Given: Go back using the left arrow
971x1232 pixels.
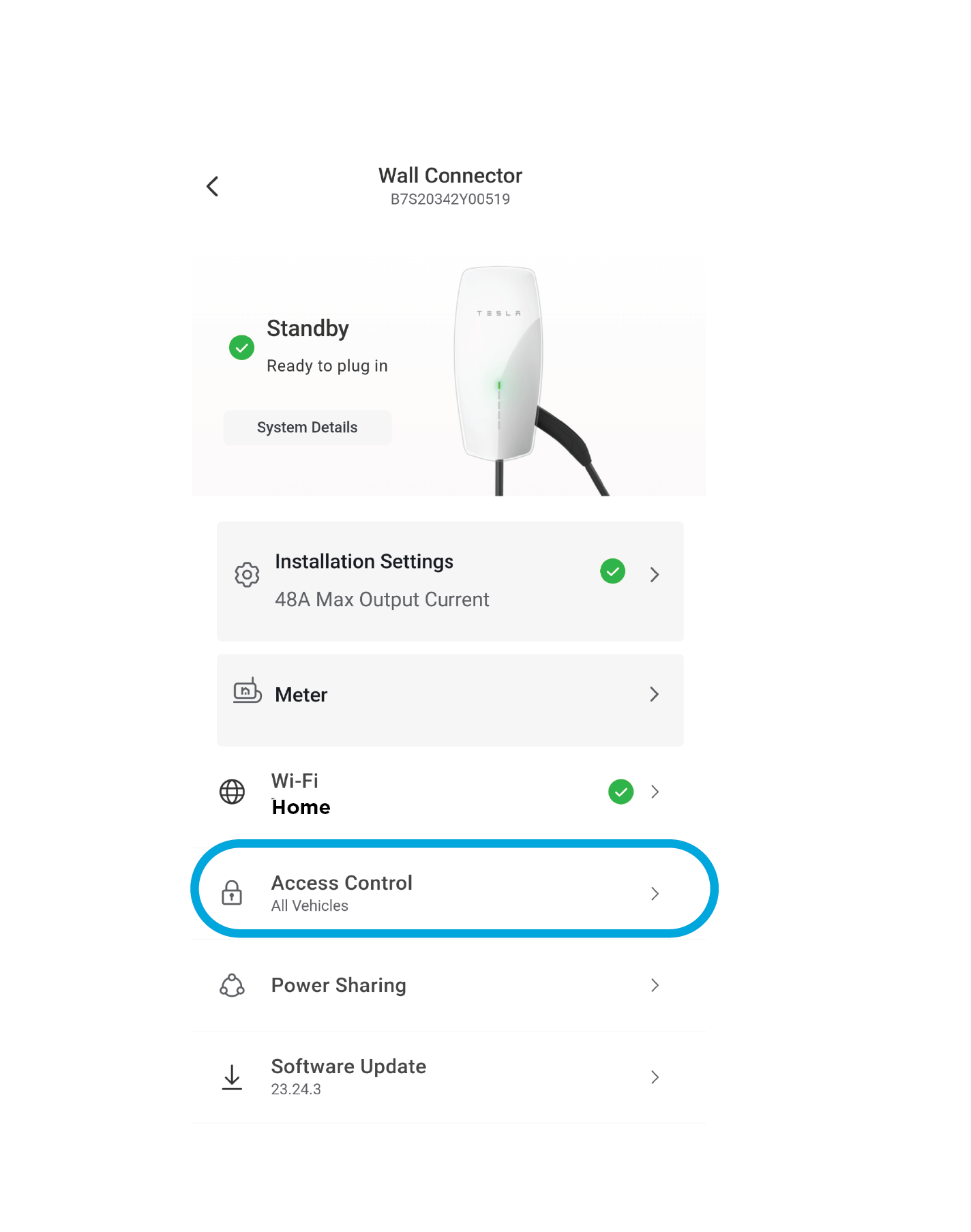Looking at the screenshot, I should pos(212,186).
